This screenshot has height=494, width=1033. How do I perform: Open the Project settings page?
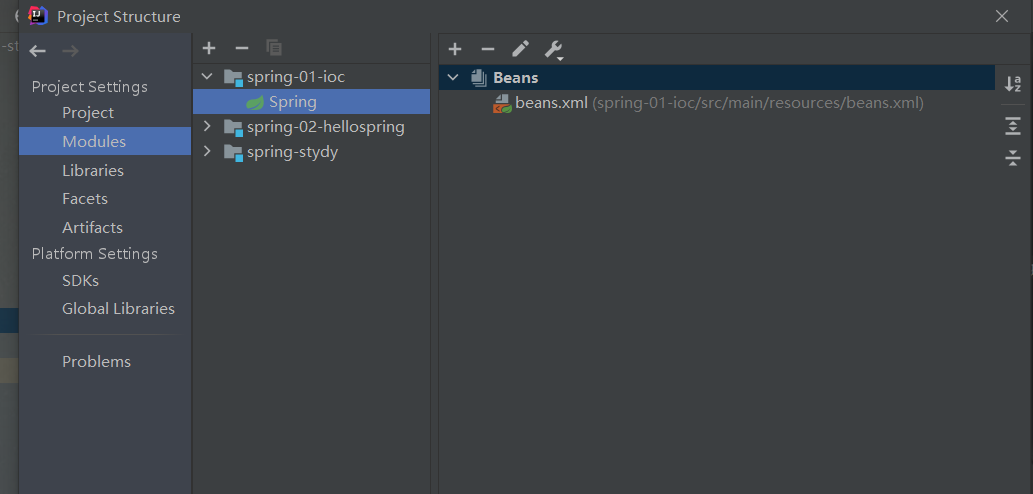pyautogui.click(x=88, y=113)
